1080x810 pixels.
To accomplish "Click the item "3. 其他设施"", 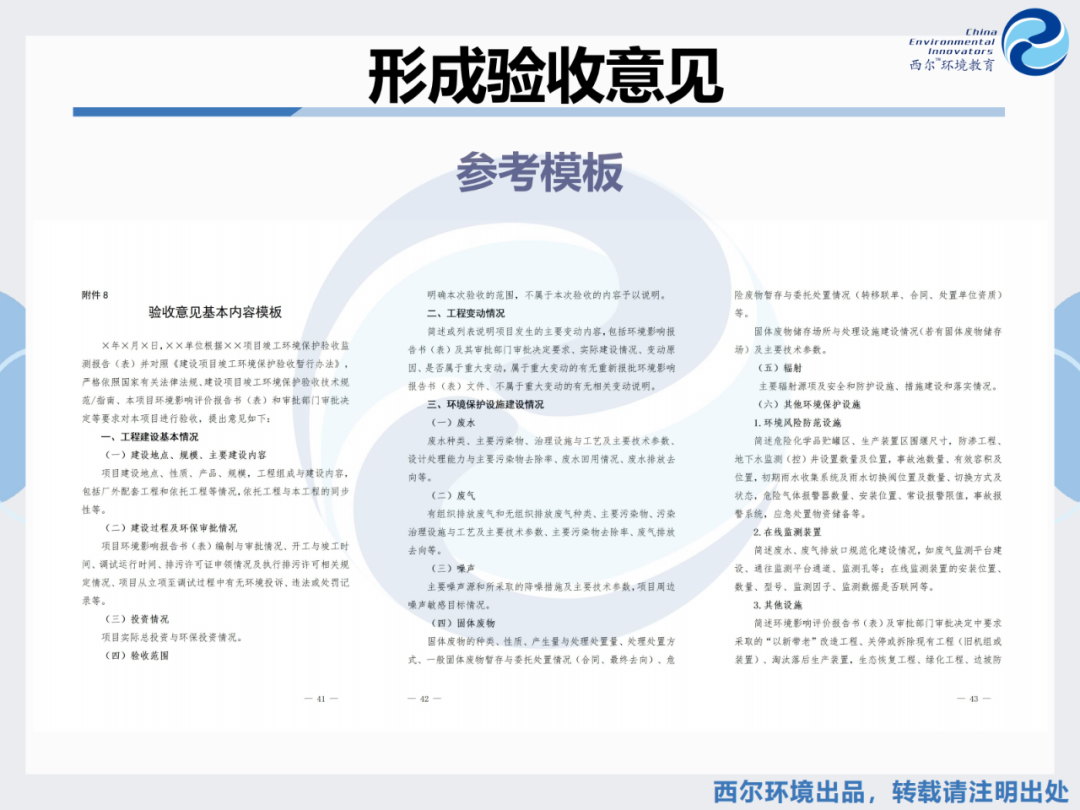I will (778, 605).
